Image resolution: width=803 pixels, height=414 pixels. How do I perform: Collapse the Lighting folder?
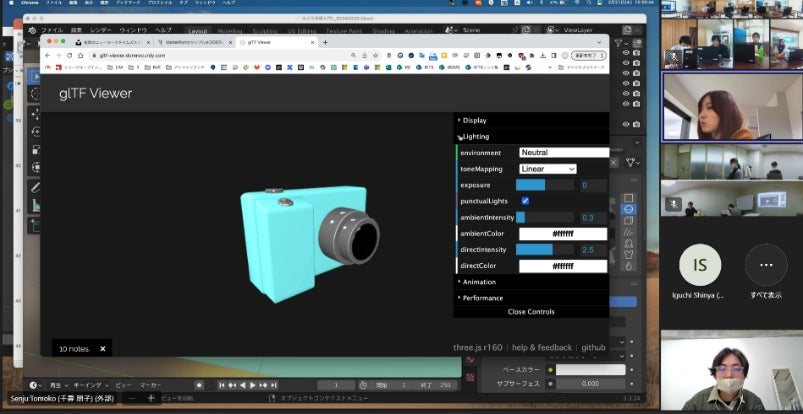pos(475,136)
